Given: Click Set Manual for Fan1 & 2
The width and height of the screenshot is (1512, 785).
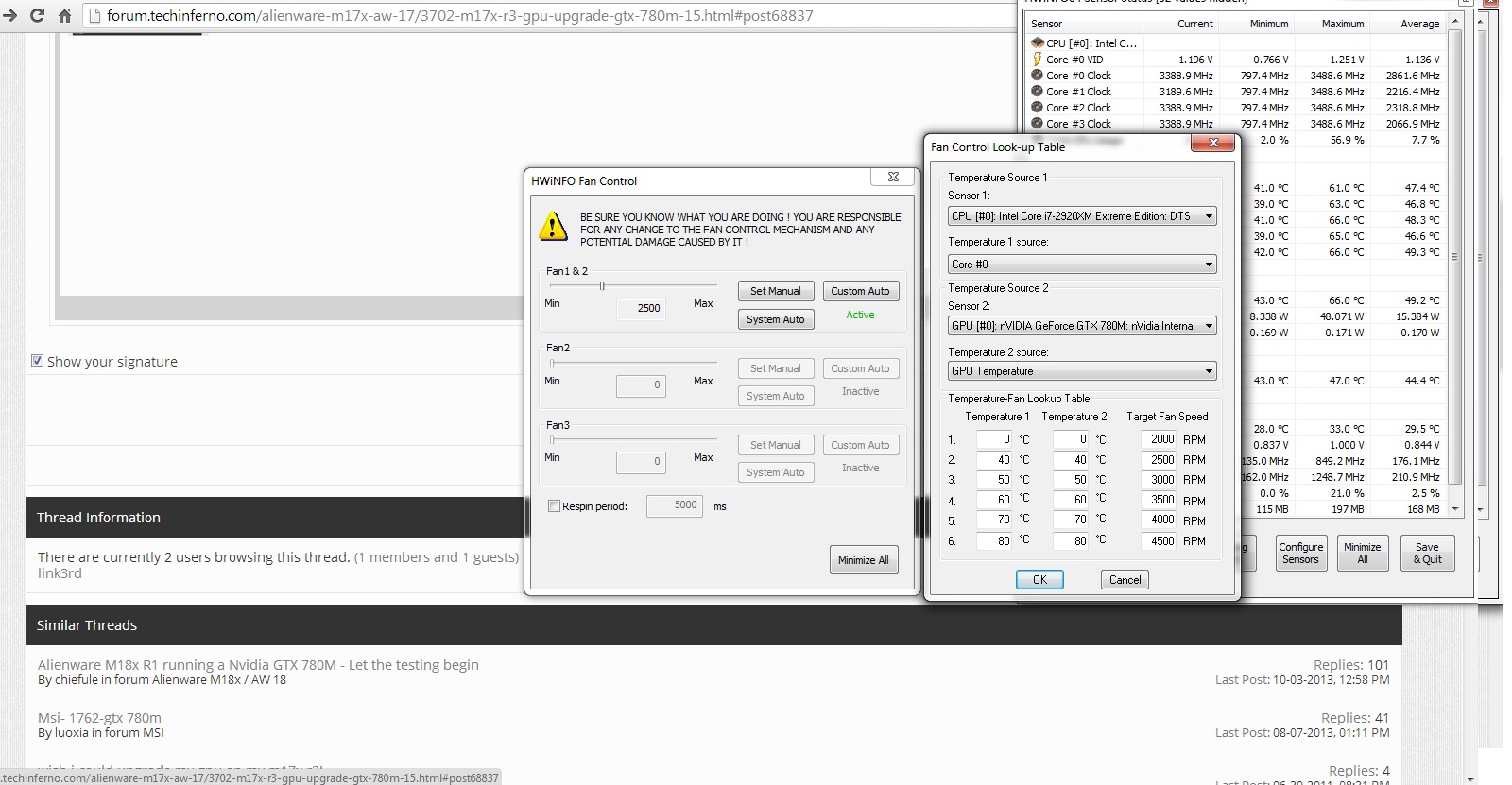Looking at the screenshot, I should [x=775, y=291].
